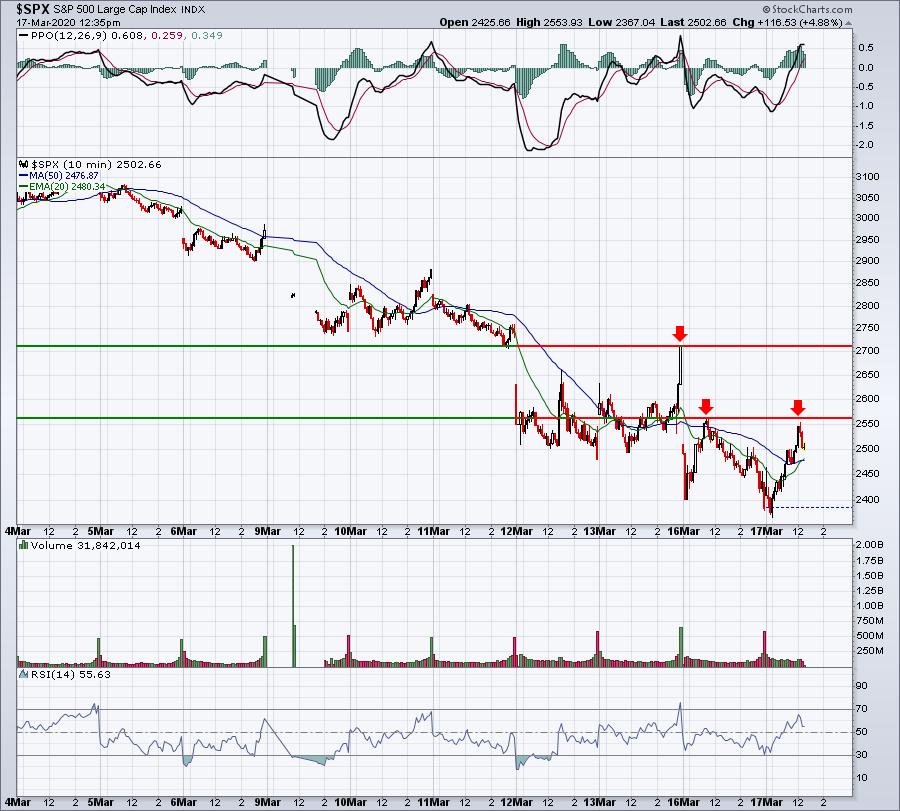
Task: Click the lower horizontal line near 2560
Action: coord(434,418)
